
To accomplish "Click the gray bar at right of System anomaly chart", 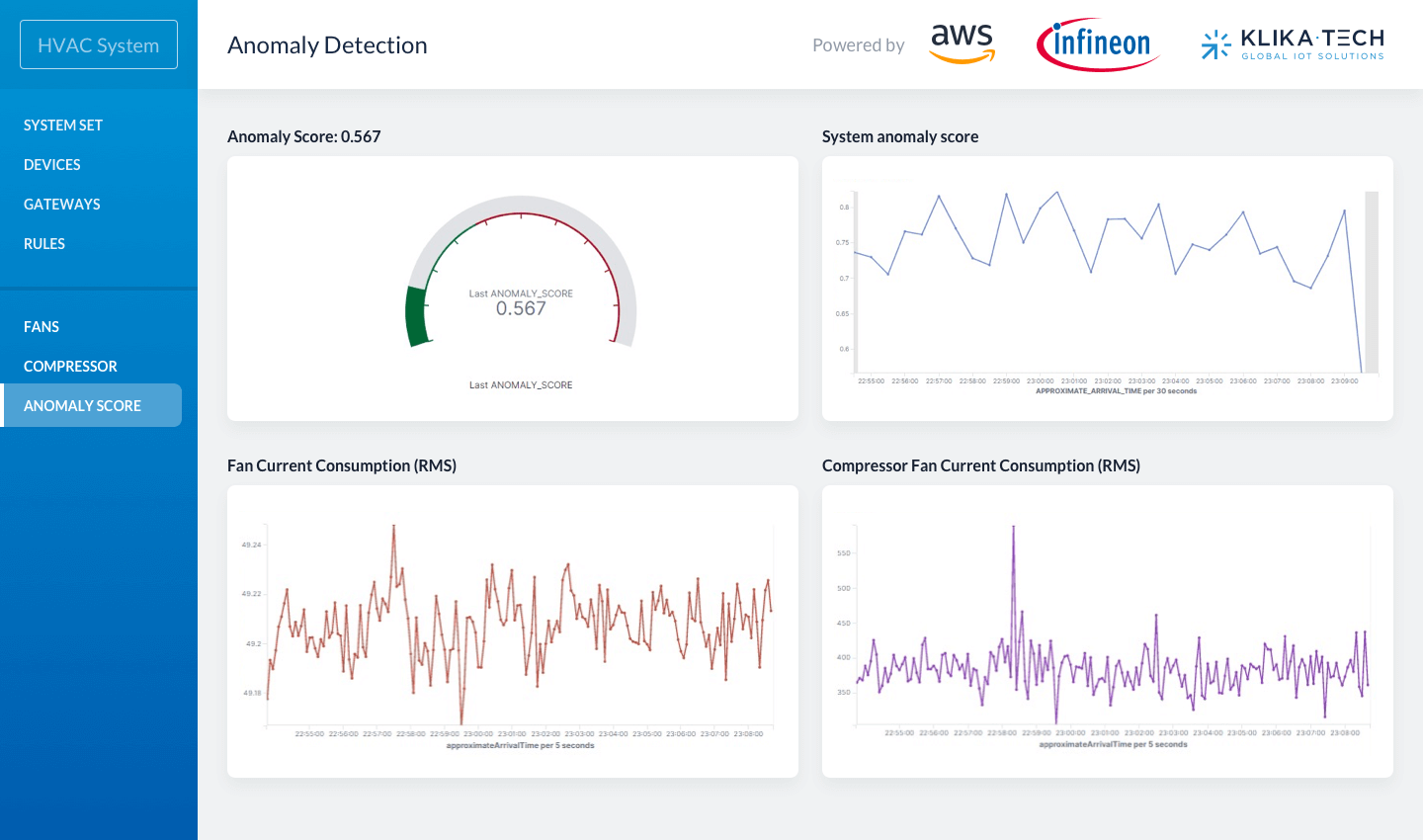I will 1372,282.
